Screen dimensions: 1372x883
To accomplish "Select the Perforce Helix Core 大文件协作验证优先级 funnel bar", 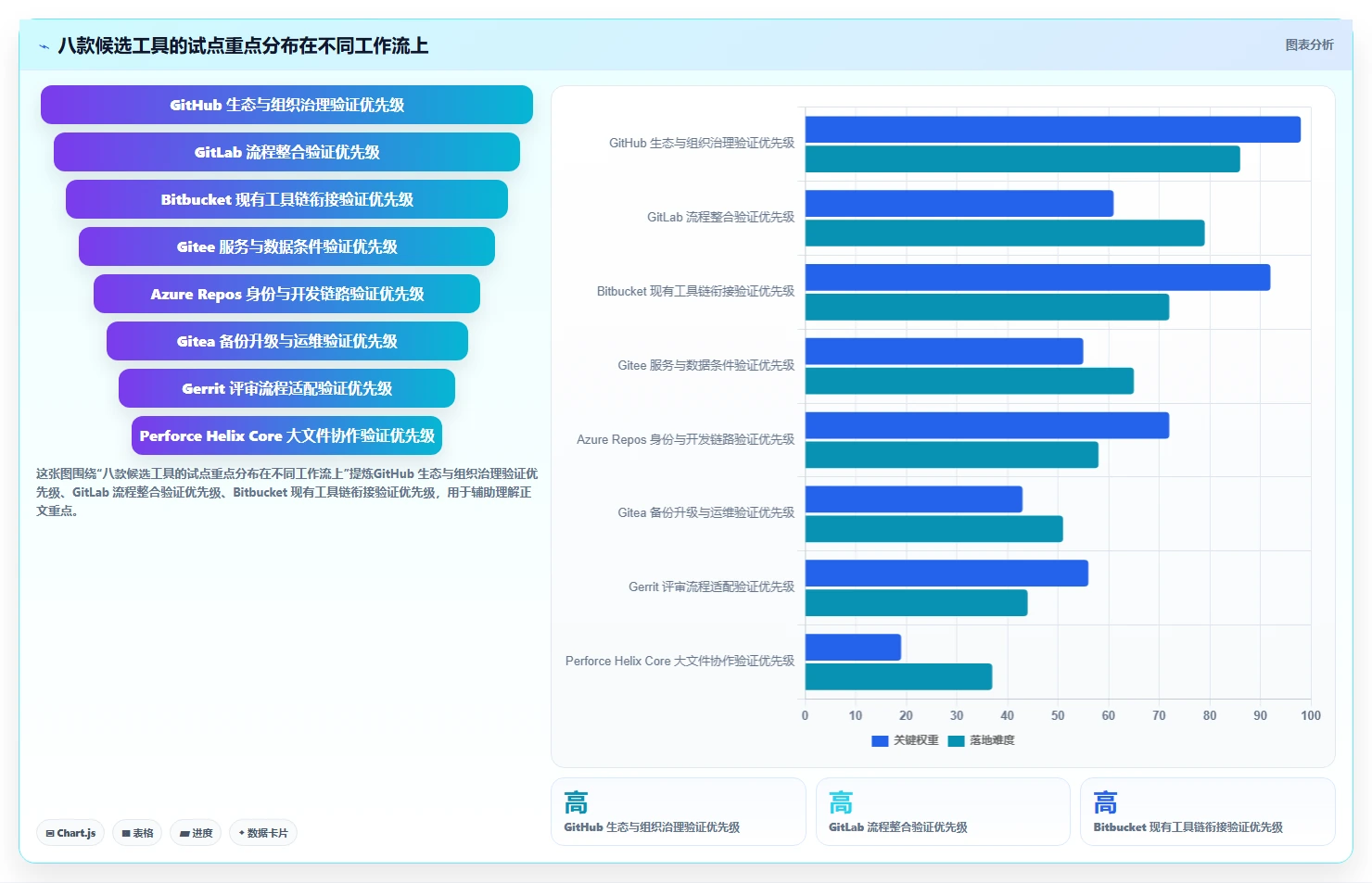I will pyautogui.click(x=286, y=435).
